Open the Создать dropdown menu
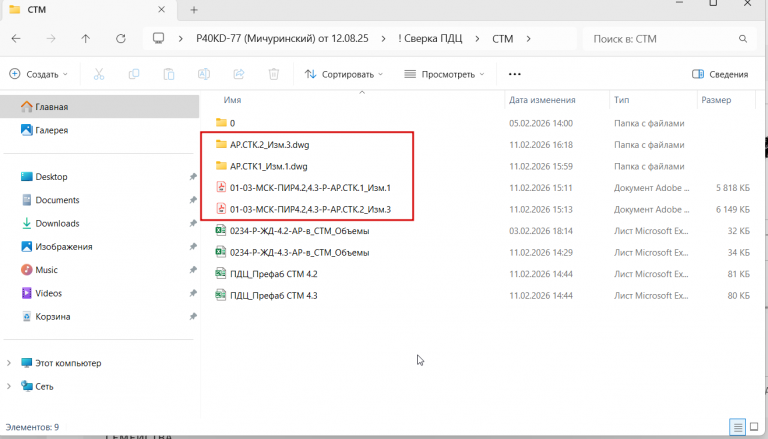Viewport: 768px width, 439px height. pyautogui.click(x=39, y=74)
